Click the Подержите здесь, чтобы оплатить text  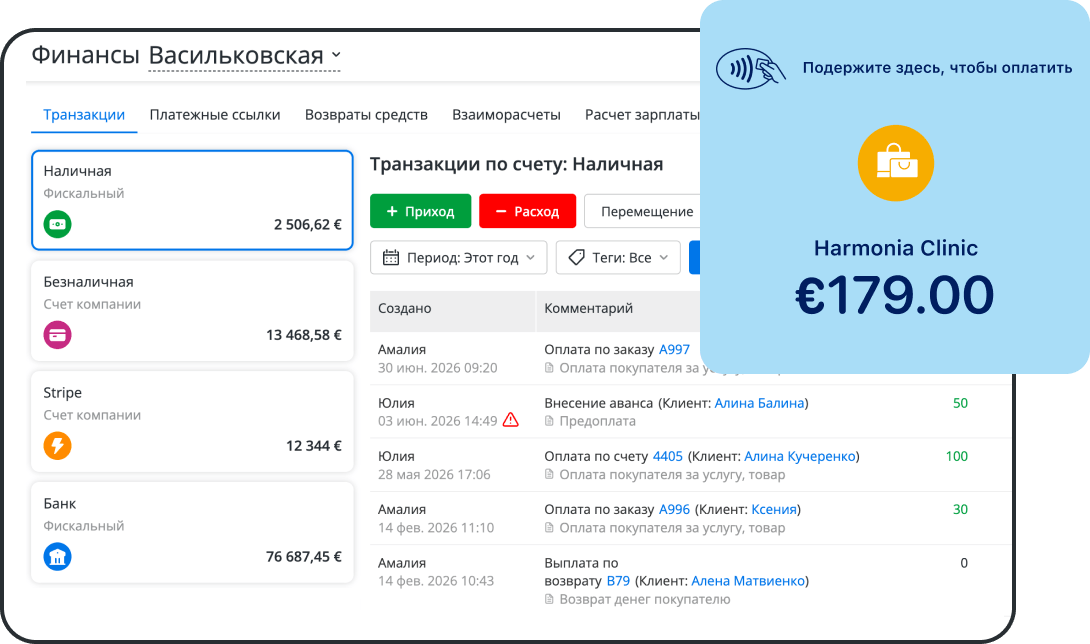coord(937,68)
